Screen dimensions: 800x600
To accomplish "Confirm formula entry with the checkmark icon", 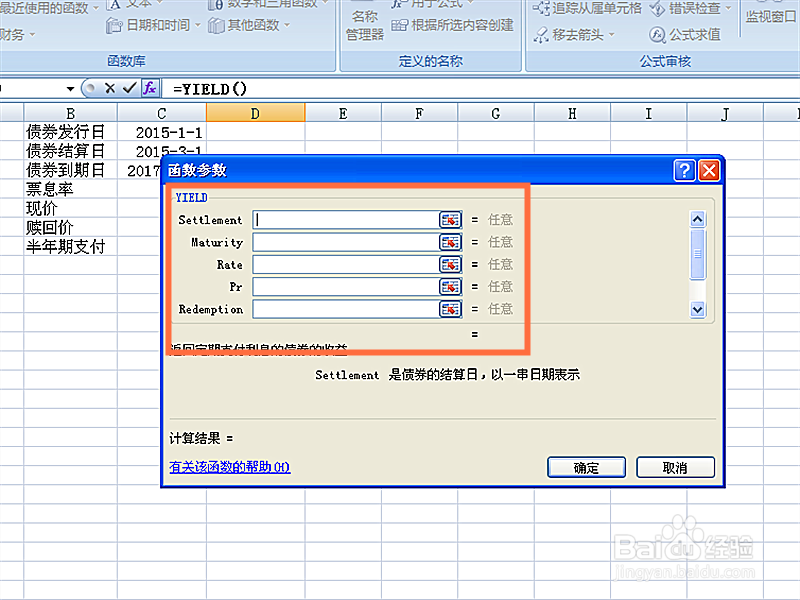I will [x=130, y=88].
